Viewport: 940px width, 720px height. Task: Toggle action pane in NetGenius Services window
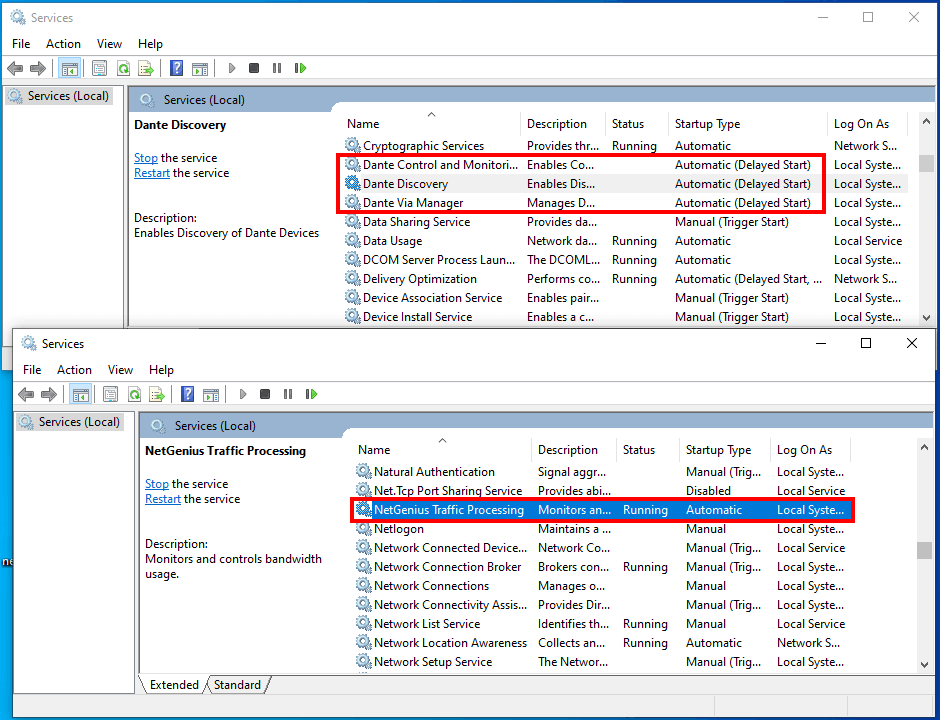211,394
